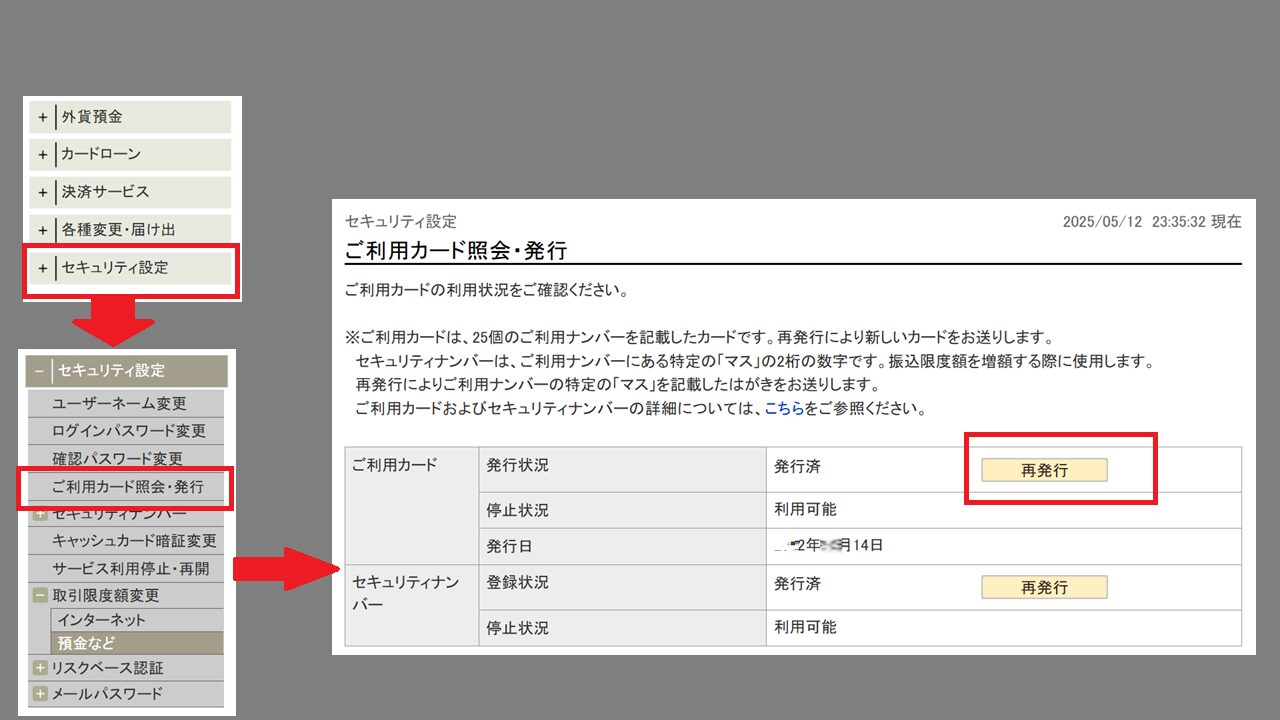This screenshot has height=720, width=1280.
Task: Select インターネット under 取引限度額変更
Action: pos(137,620)
